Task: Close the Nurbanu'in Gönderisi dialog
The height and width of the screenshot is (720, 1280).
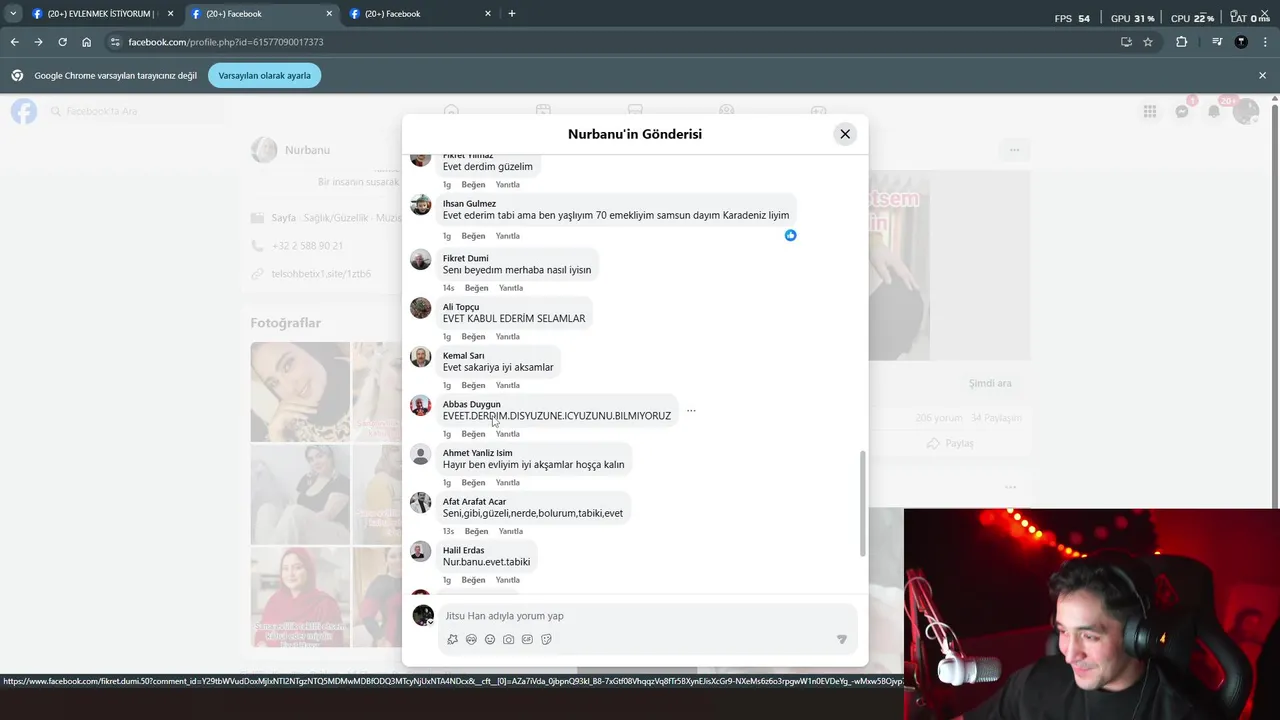Action: pos(845,134)
